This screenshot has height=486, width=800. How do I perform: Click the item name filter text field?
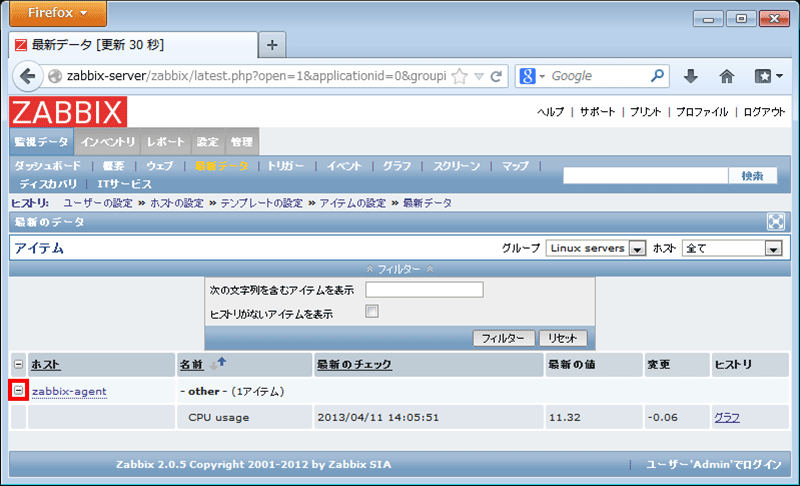424,290
